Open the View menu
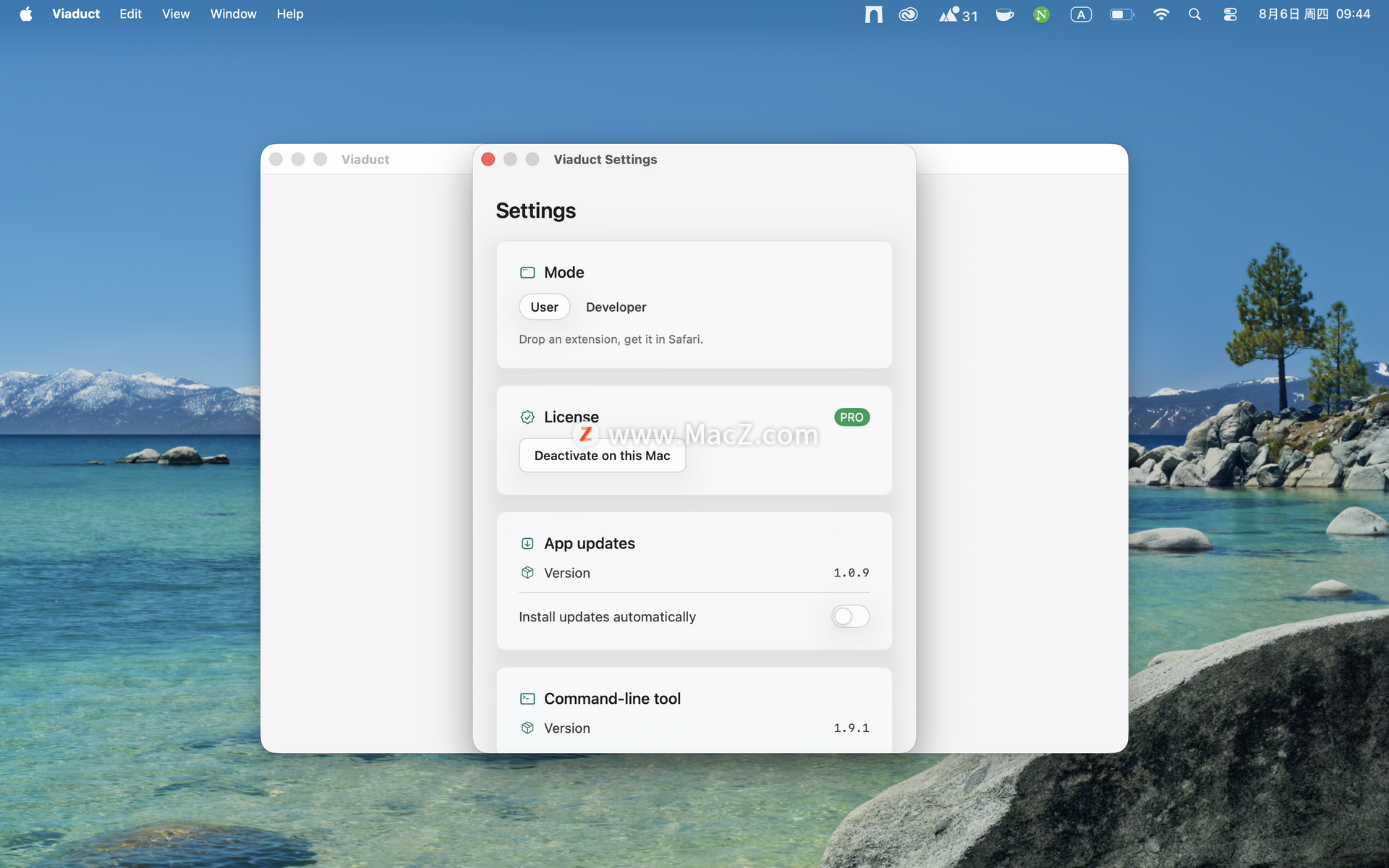Image resolution: width=1389 pixels, height=868 pixels. (176, 14)
